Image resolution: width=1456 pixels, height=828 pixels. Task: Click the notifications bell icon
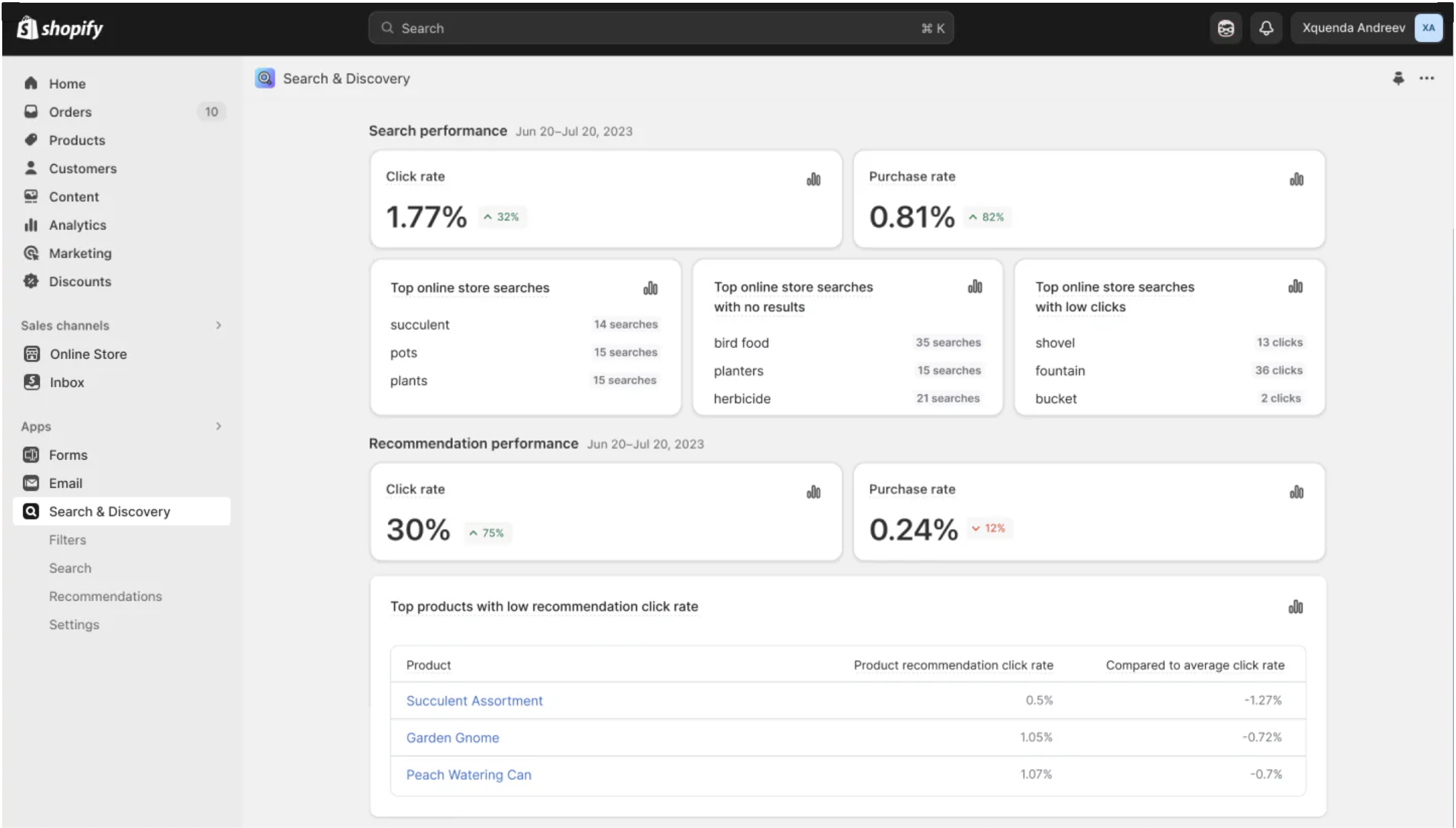[1266, 27]
